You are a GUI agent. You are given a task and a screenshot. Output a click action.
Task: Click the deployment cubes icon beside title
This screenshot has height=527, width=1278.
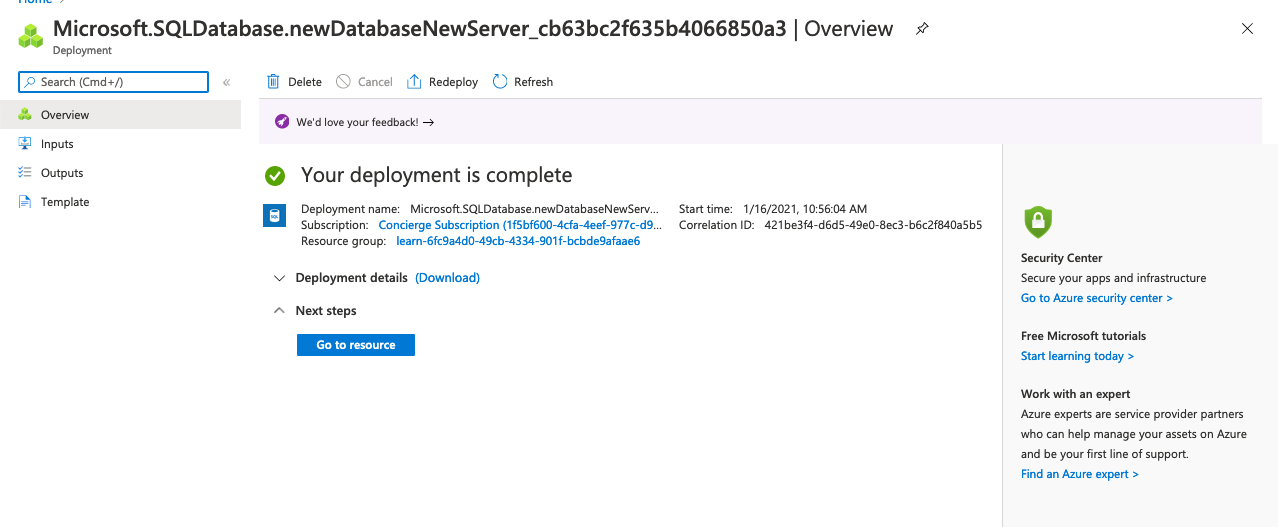(x=31, y=36)
